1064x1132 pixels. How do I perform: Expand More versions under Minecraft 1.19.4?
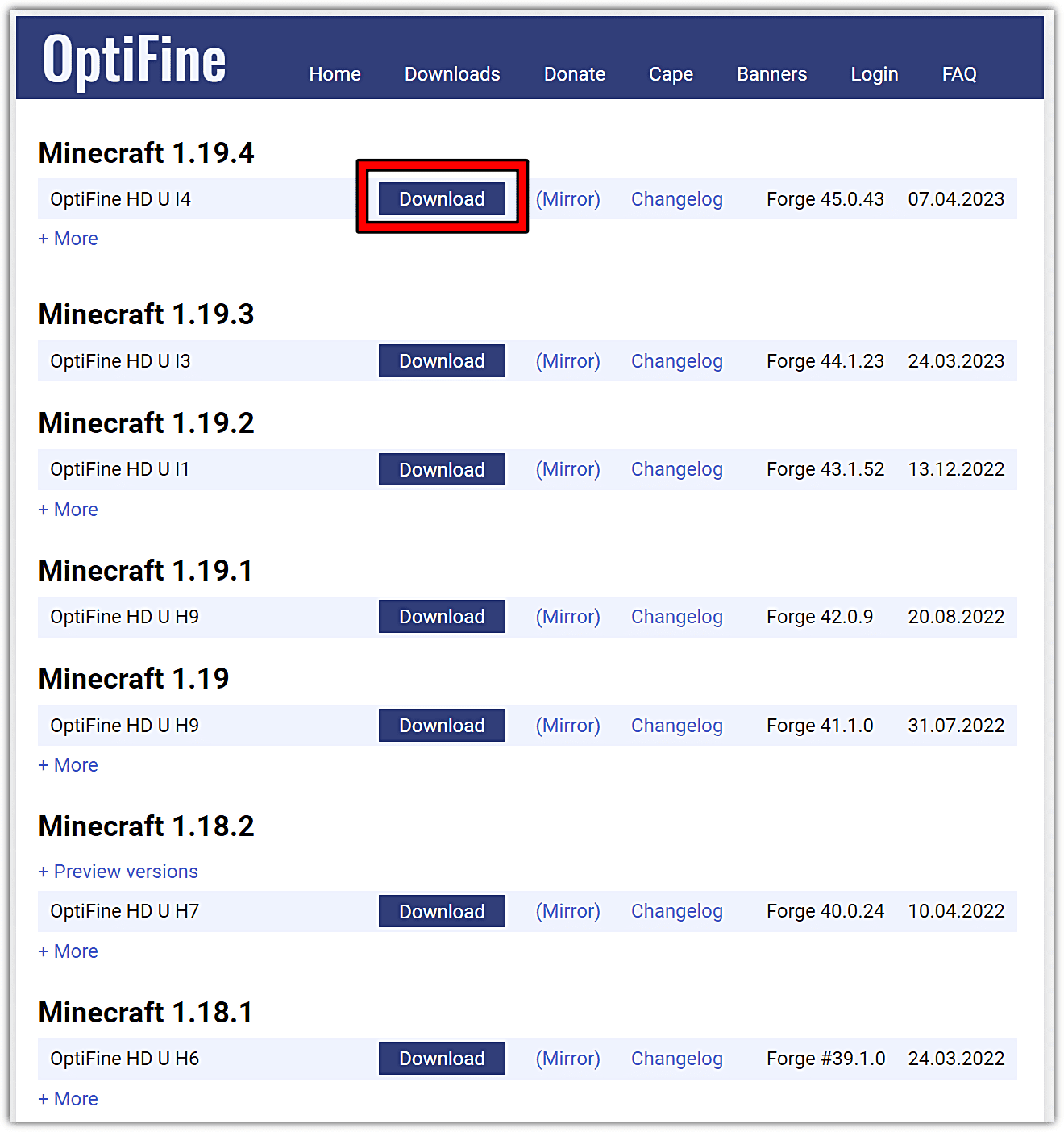click(68, 238)
